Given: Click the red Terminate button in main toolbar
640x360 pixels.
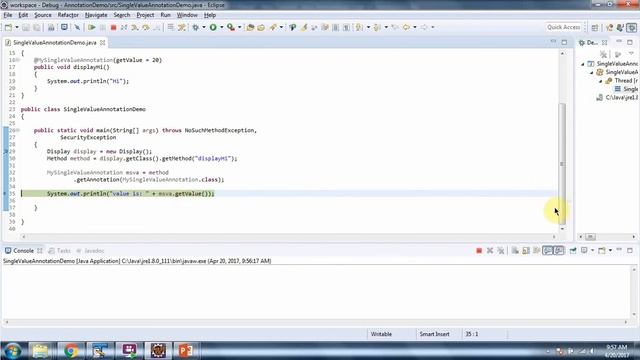Looking at the screenshot, I should (113, 27).
